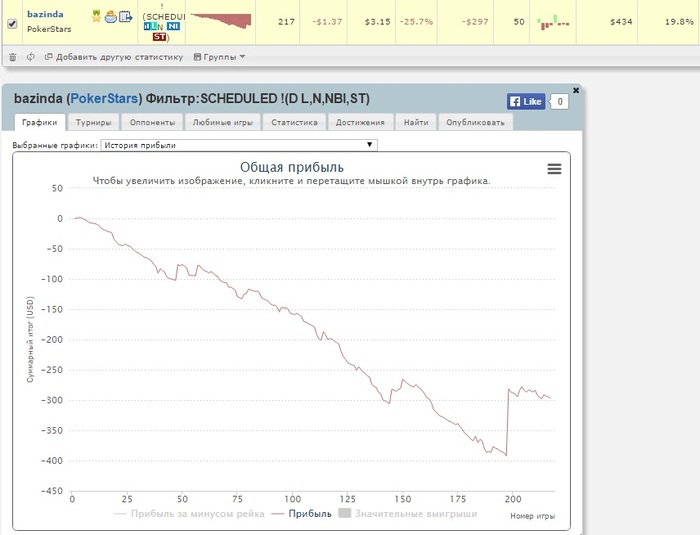
Task: Click the gold star badge icon
Action: (96, 17)
